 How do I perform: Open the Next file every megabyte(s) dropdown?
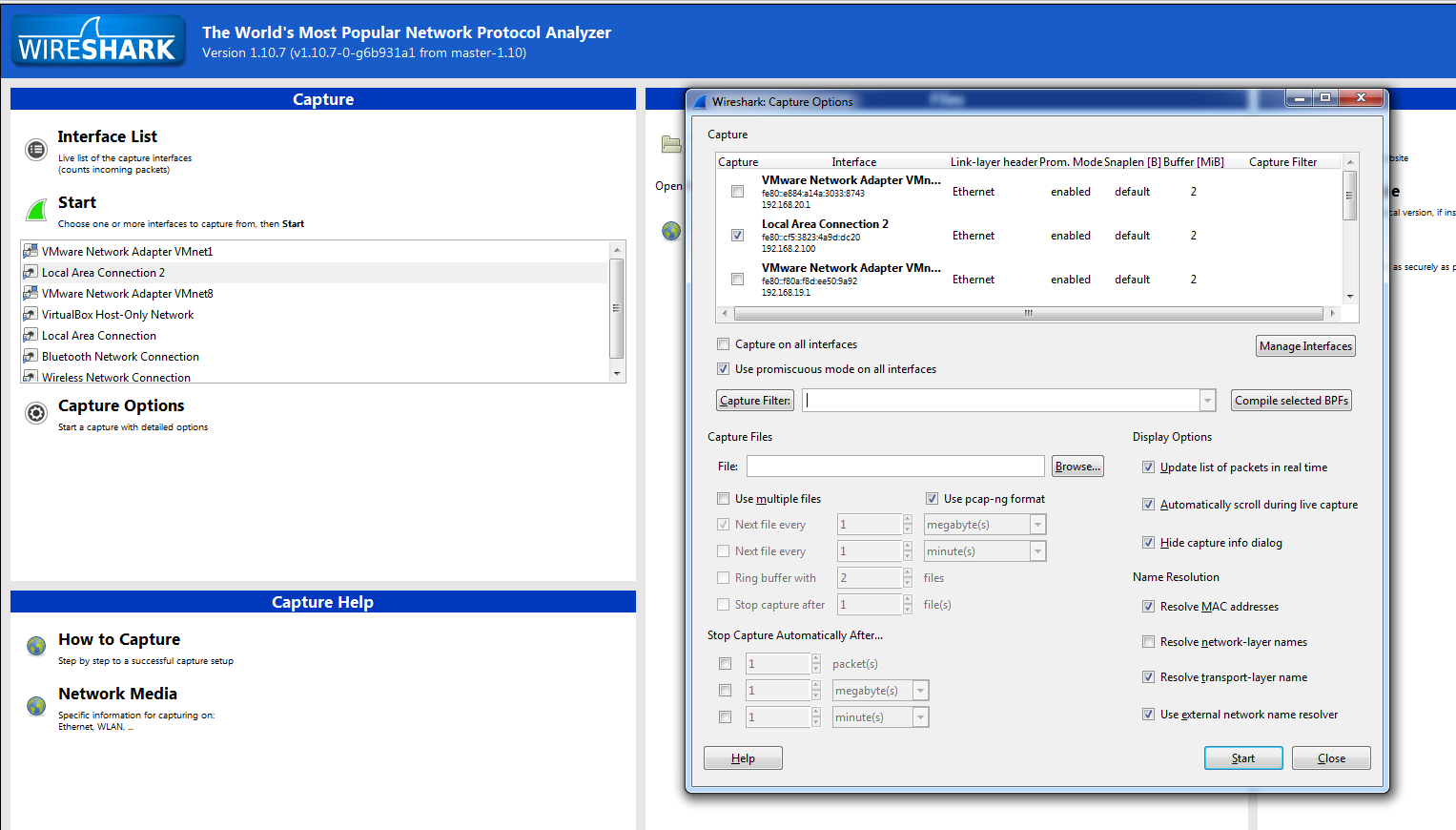1037,525
